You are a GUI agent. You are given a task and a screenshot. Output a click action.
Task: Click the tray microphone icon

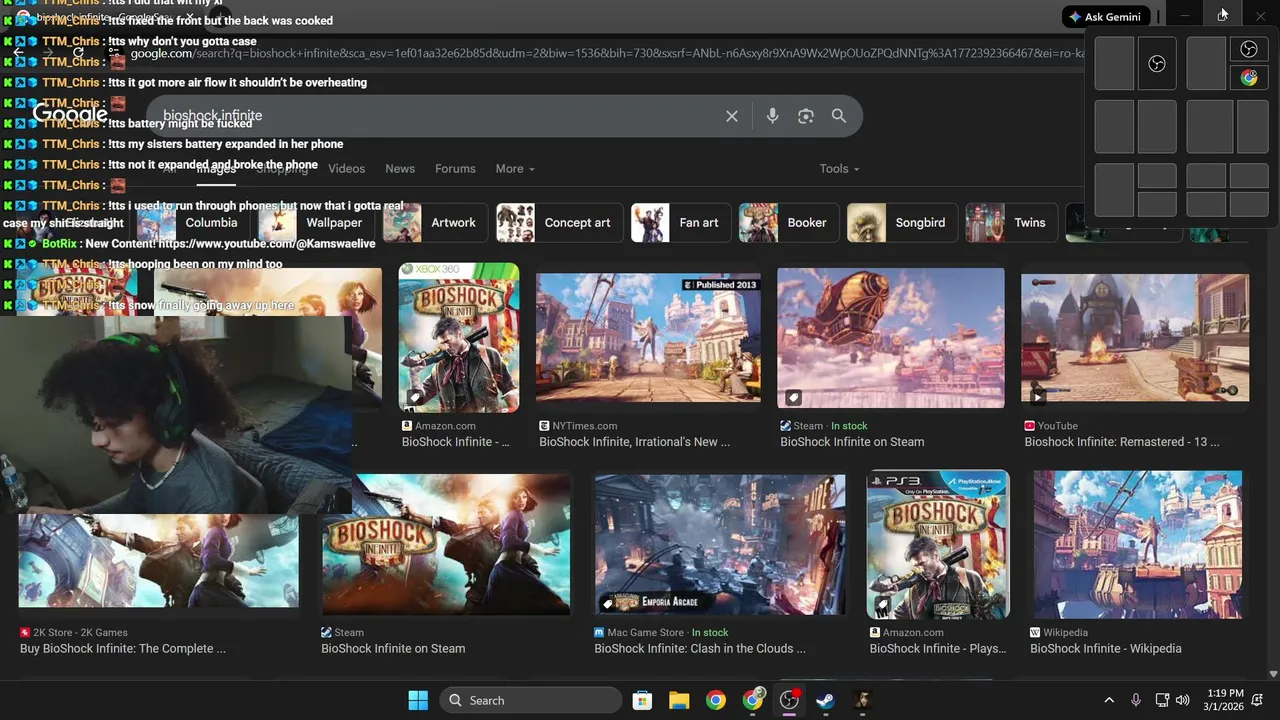(x=1135, y=700)
